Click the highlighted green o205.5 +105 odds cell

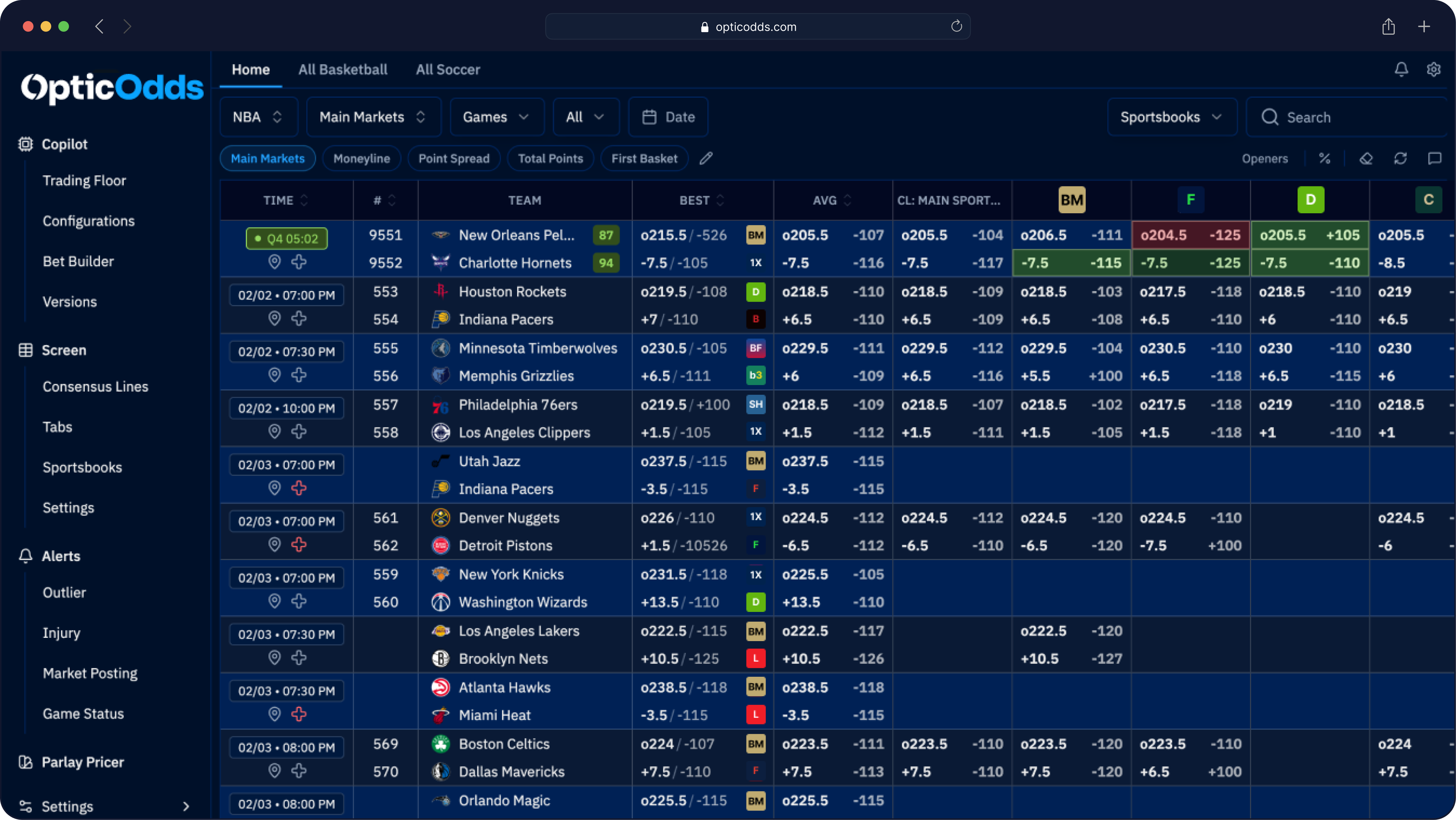(x=1310, y=235)
